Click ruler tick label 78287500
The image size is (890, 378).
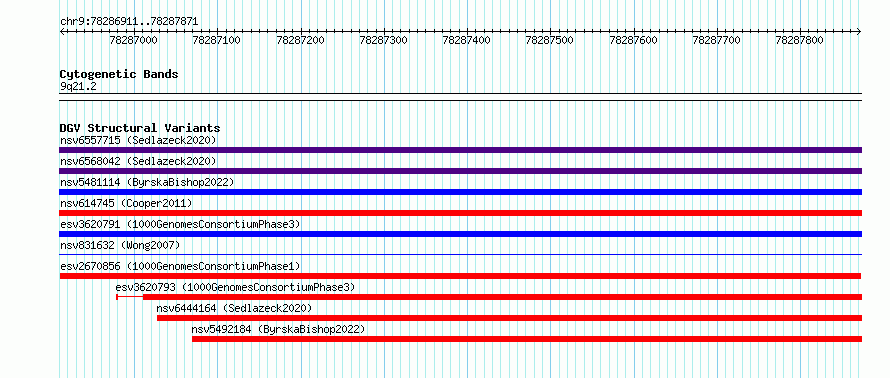click(x=550, y=40)
